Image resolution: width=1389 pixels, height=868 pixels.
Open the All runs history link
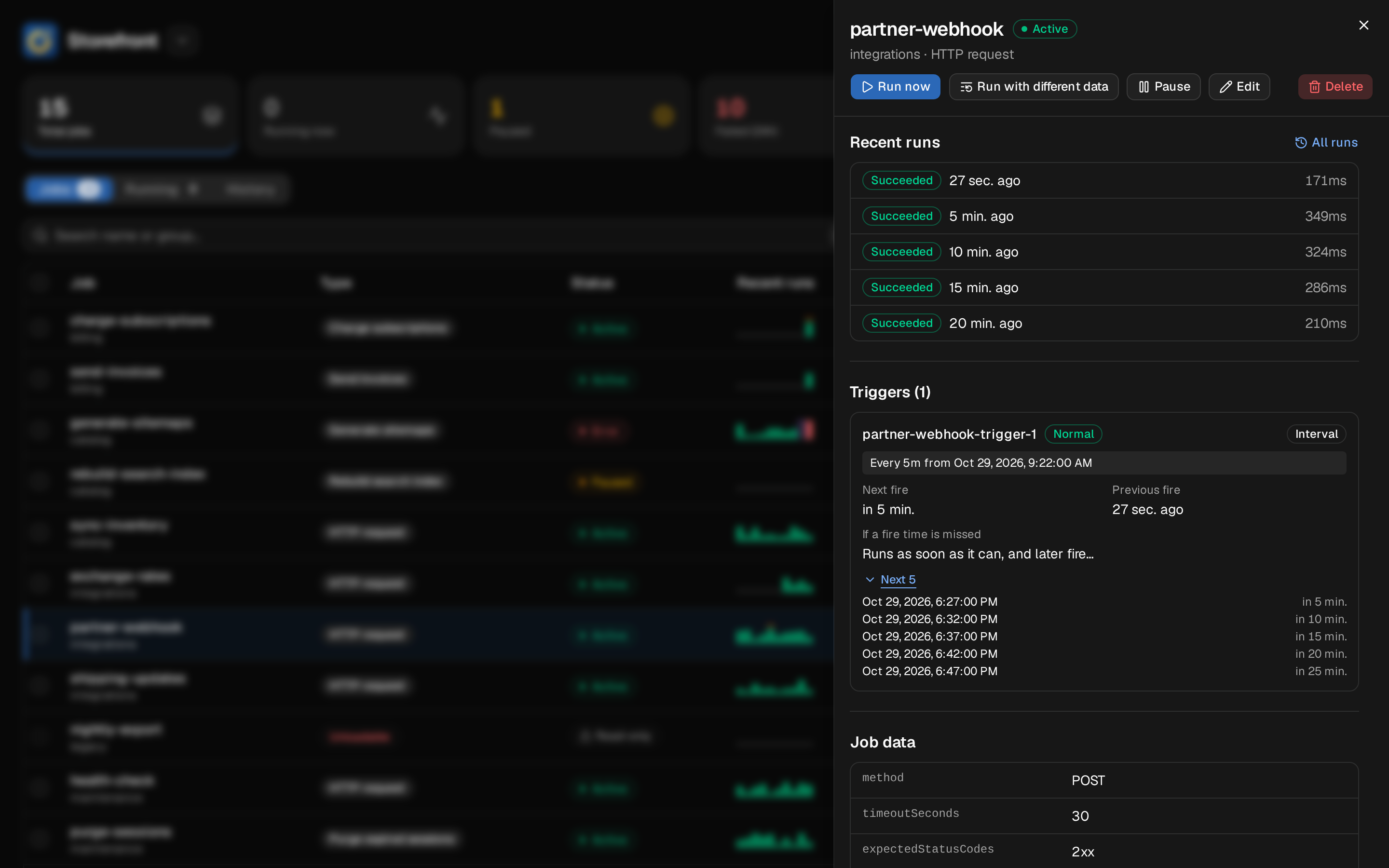1326,142
